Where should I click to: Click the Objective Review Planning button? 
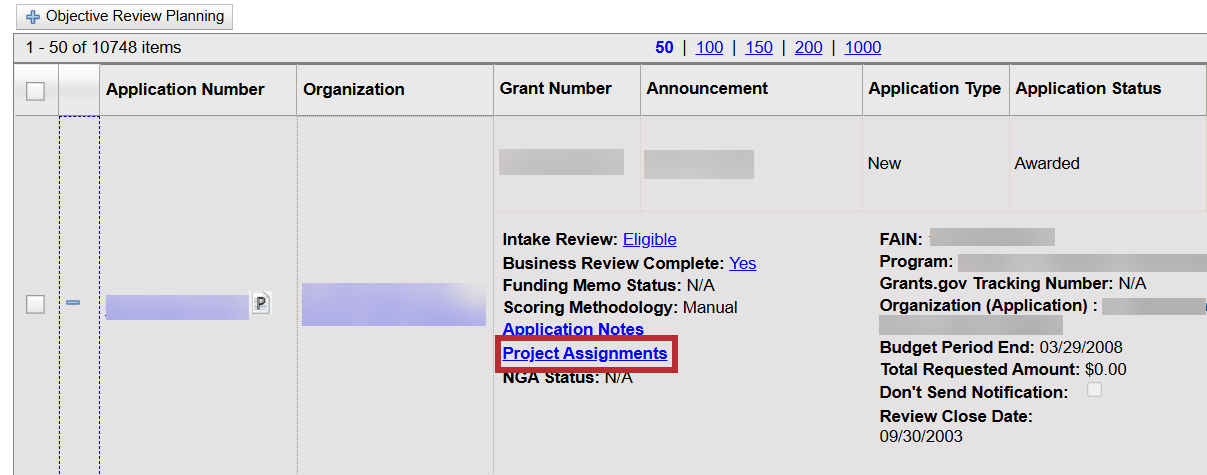125,17
